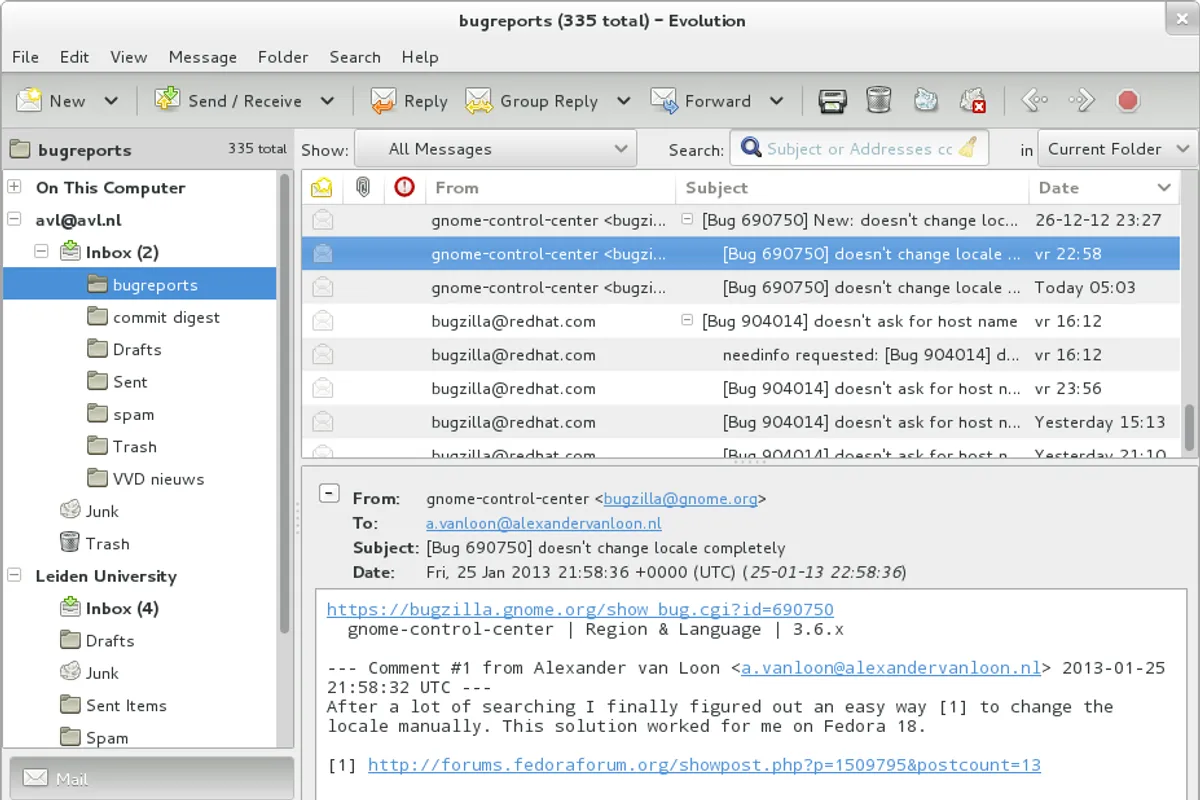
Task: Click the Subject or Addresses search field
Action: [x=858, y=149]
